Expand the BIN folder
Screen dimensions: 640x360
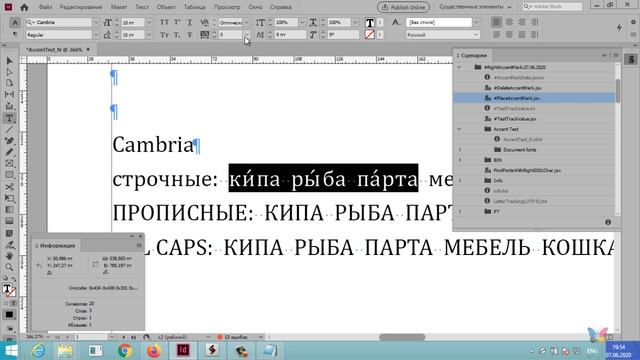point(460,160)
